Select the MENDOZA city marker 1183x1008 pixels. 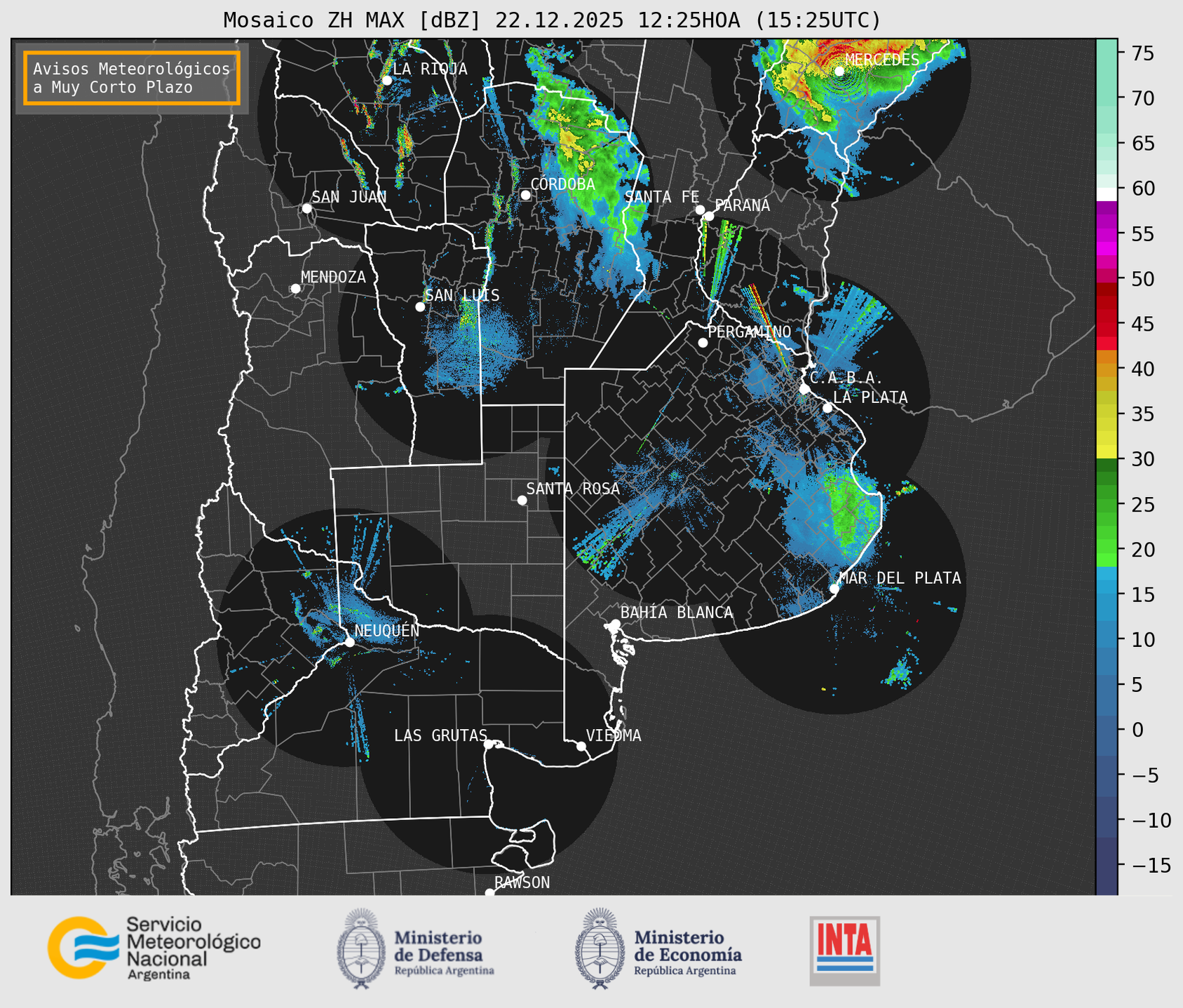pos(295,289)
